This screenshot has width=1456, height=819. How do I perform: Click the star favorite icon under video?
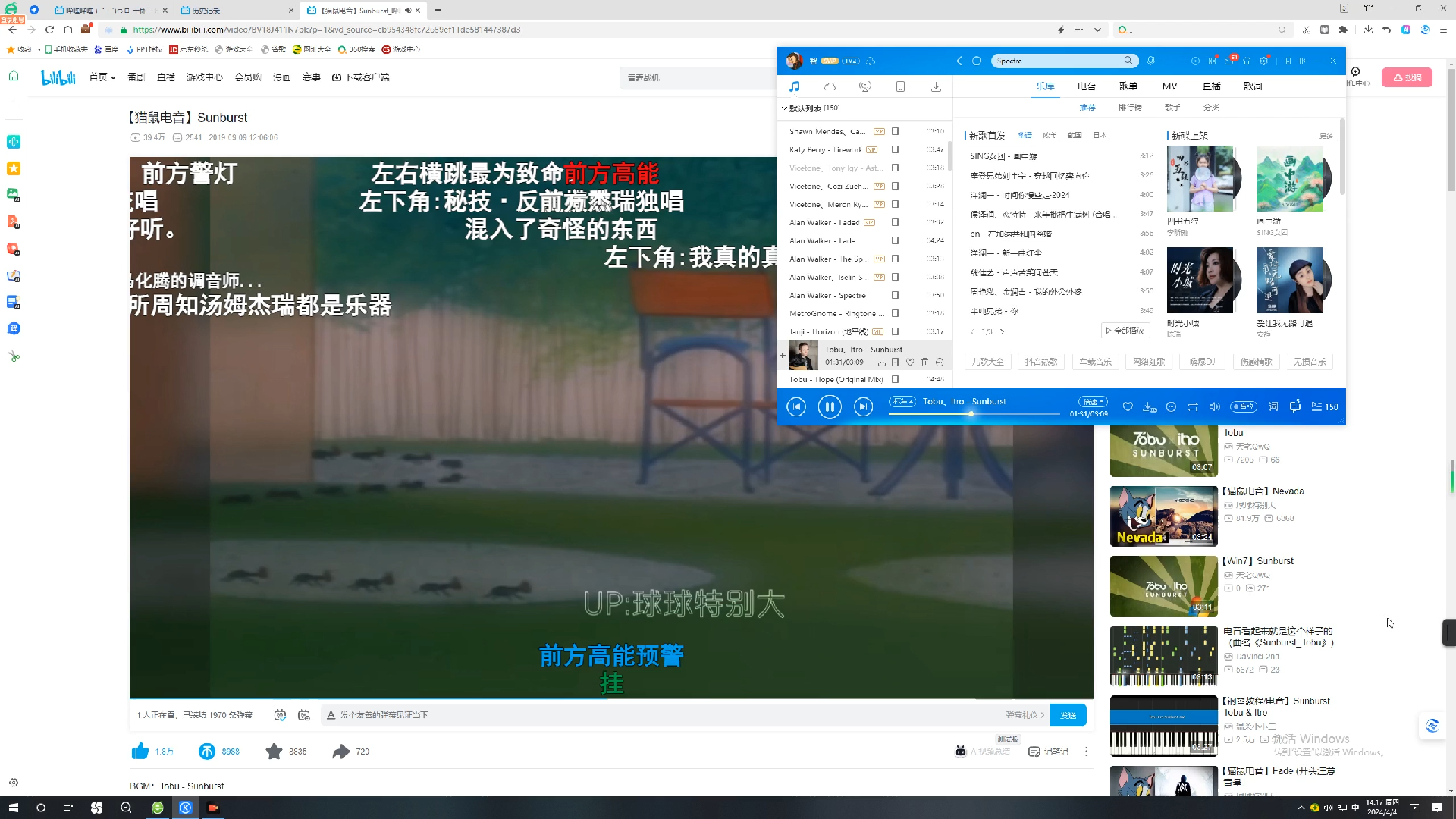click(x=274, y=752)
